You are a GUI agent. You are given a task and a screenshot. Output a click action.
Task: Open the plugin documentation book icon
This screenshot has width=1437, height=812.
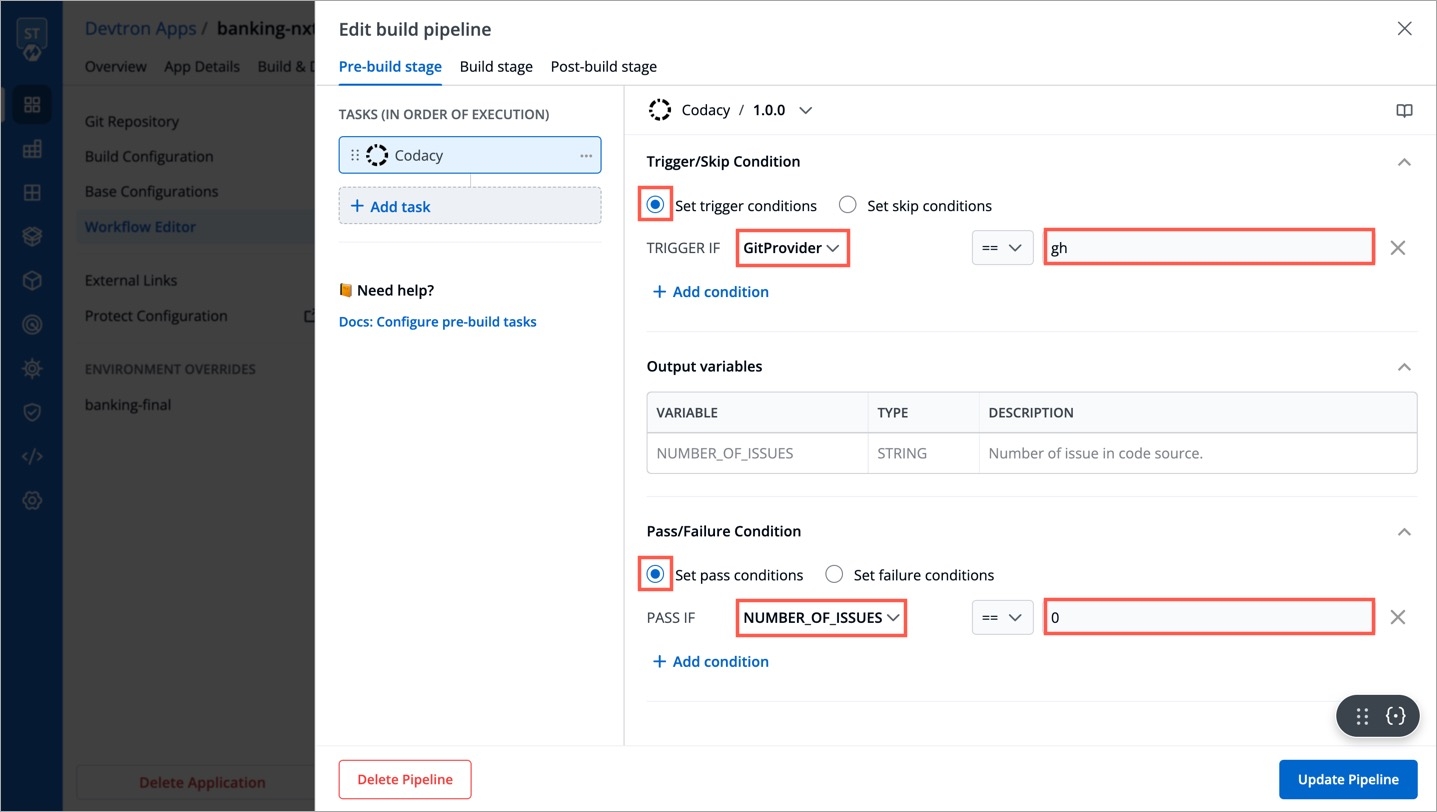pos(1404,111)
